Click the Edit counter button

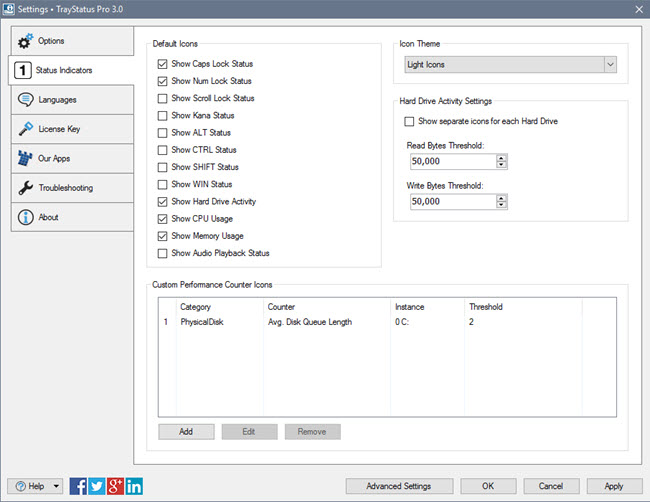coord(249,432)
